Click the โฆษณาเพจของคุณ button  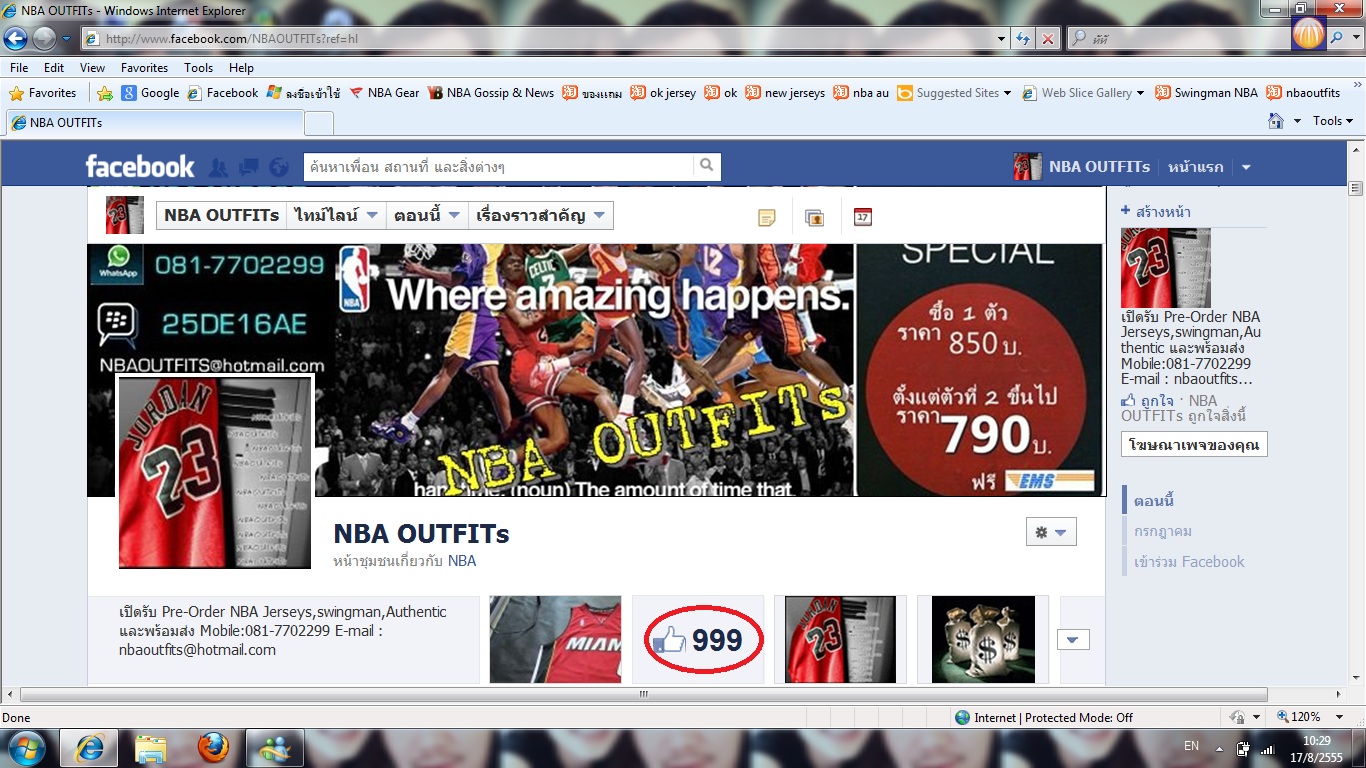pyautogui.click(x=1194, y=444)
